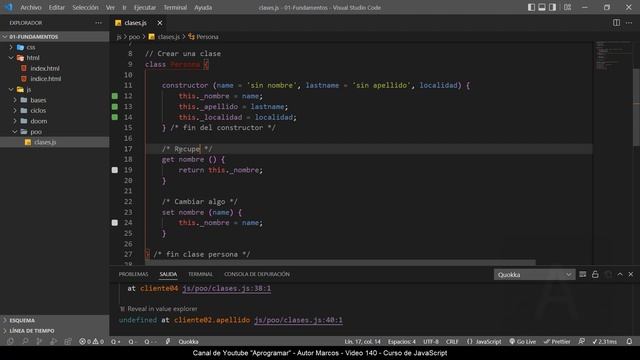The width and height of the screenshot is (640, 360).
Task: Close the clases.js editor tab
Action: [x=160, y=23]
